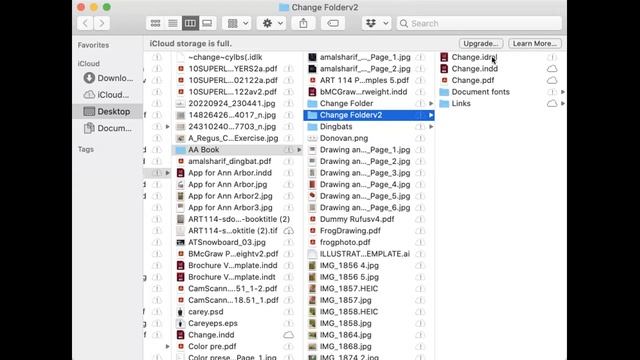This screenshot has width=640, height=360.
Task: Click the iCloud download icon beside Links
Action: pyautogui.click(x=552, y=104)
